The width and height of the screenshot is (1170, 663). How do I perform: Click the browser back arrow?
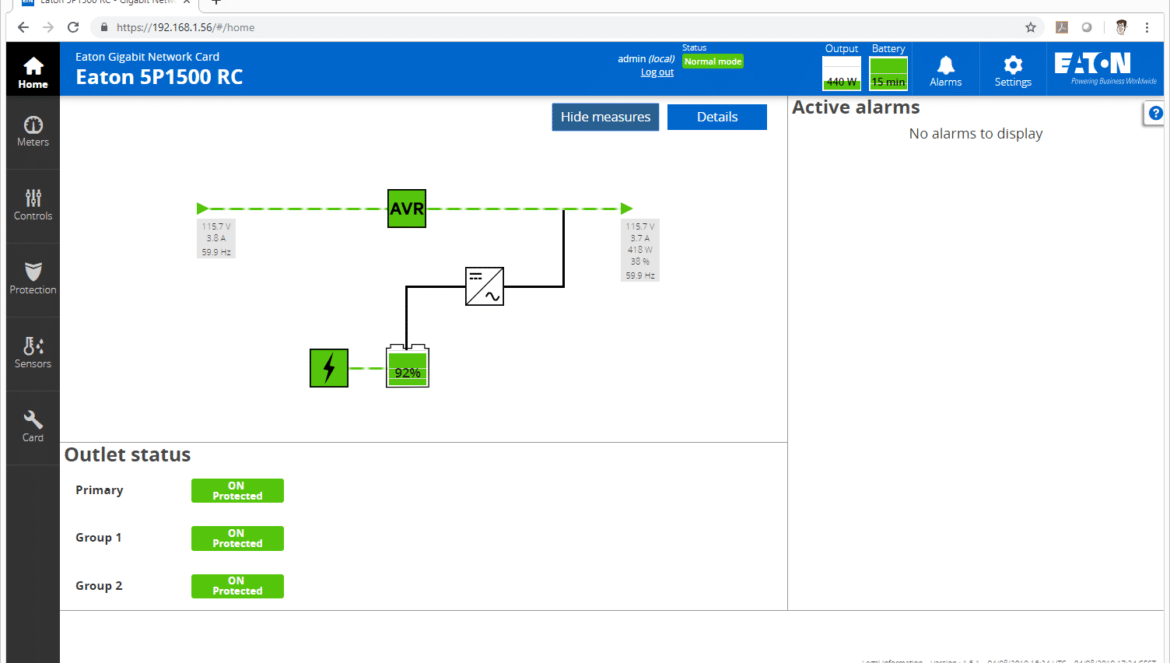(x=23, y=28)
